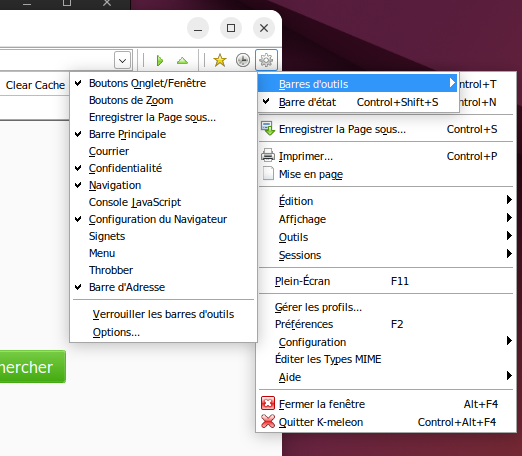Open the address bar dropdown arrow

[122, 60]
